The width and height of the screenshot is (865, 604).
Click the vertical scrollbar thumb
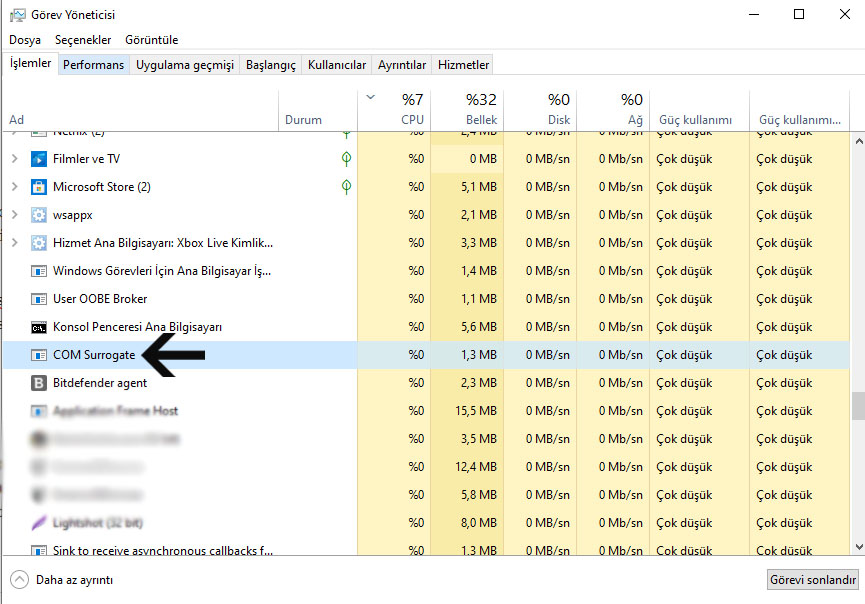tap(856, 405)
